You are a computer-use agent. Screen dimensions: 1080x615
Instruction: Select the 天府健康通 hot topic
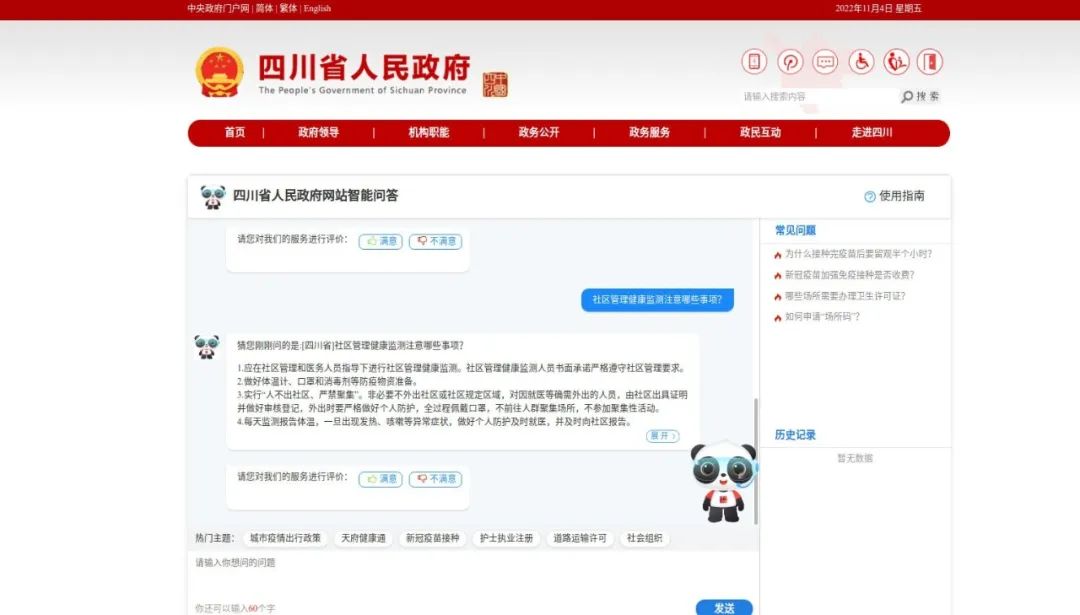tap(362, 538)
